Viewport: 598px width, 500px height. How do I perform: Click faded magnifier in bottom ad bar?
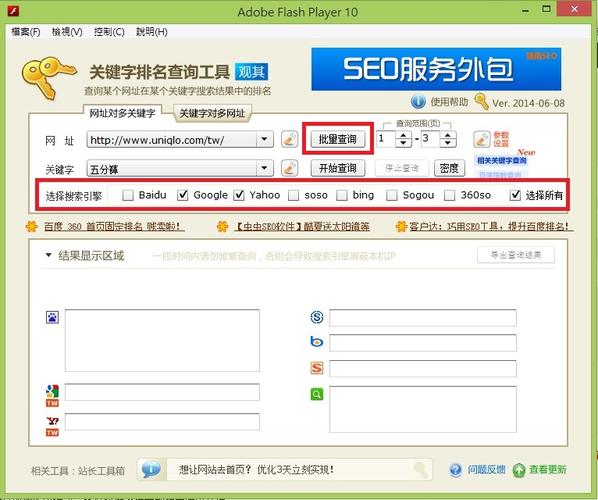421,469
